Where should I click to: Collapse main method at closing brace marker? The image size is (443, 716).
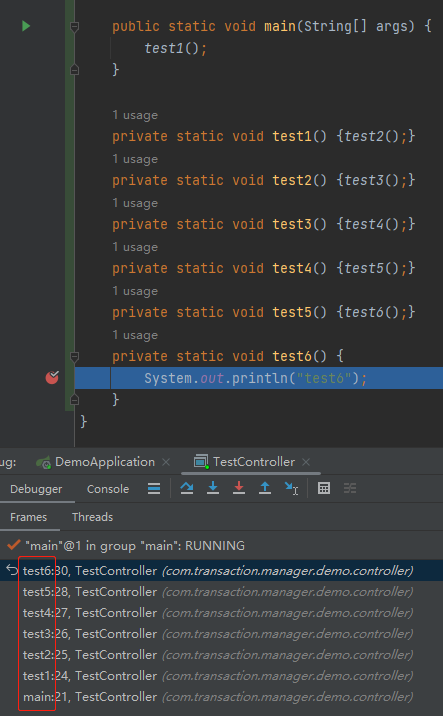coord(74,70)
